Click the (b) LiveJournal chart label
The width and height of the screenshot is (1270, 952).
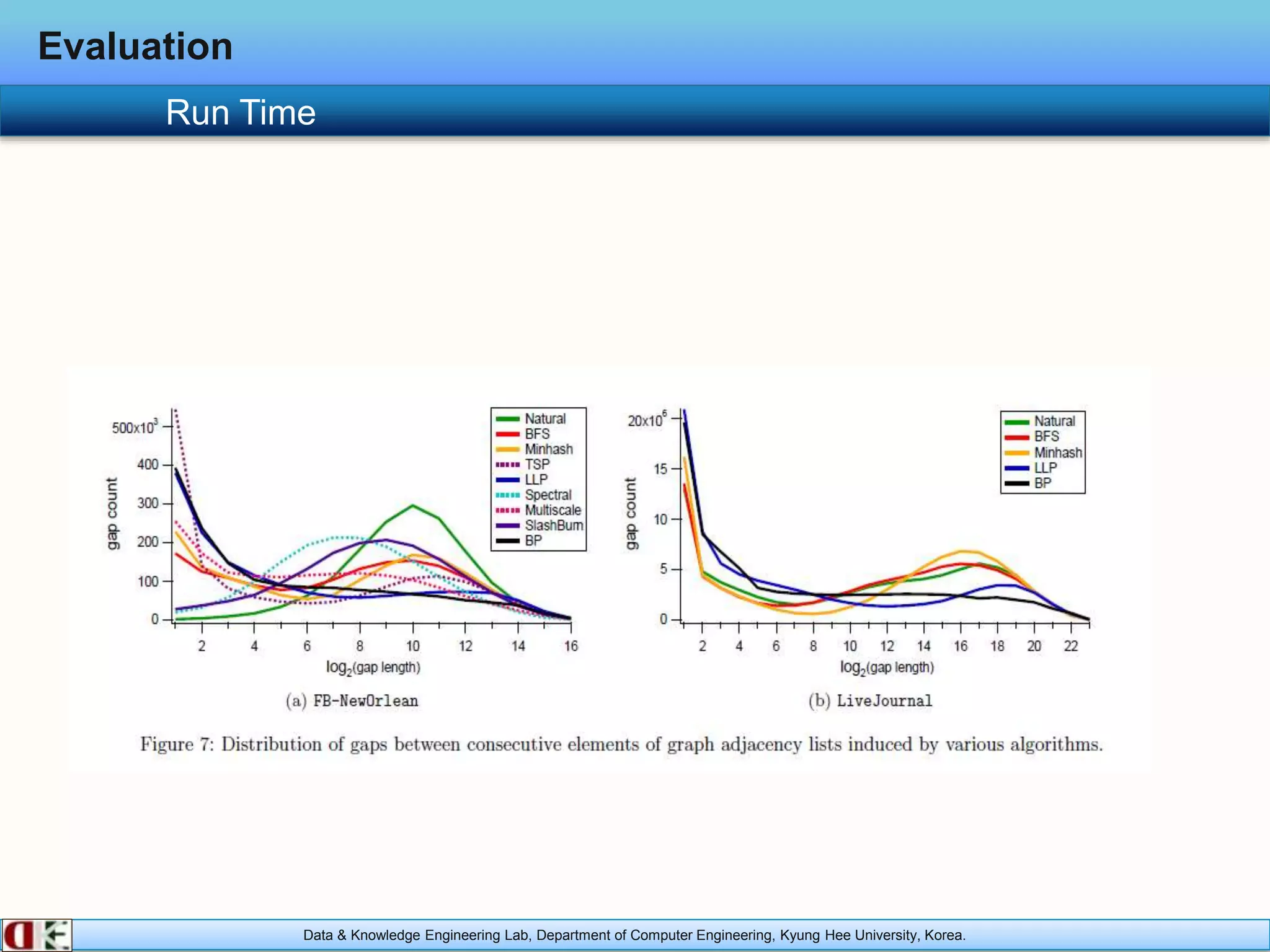[x=870, y=701]
